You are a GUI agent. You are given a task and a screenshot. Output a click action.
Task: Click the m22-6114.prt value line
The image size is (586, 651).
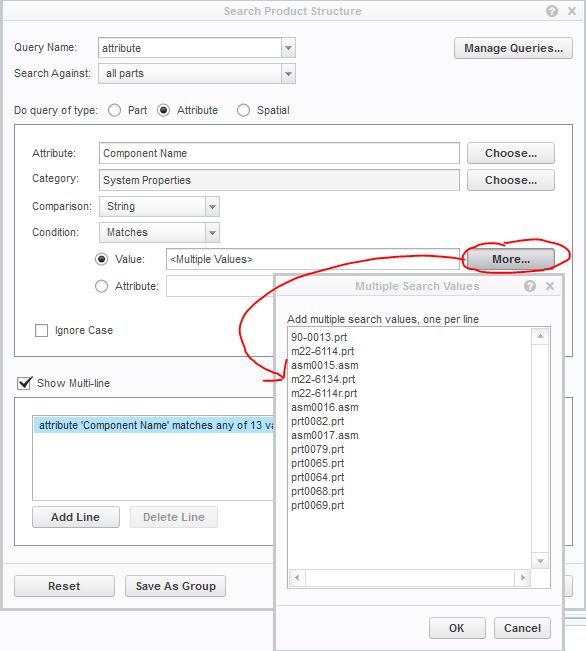pyautogui.click(x=323, y=352)
